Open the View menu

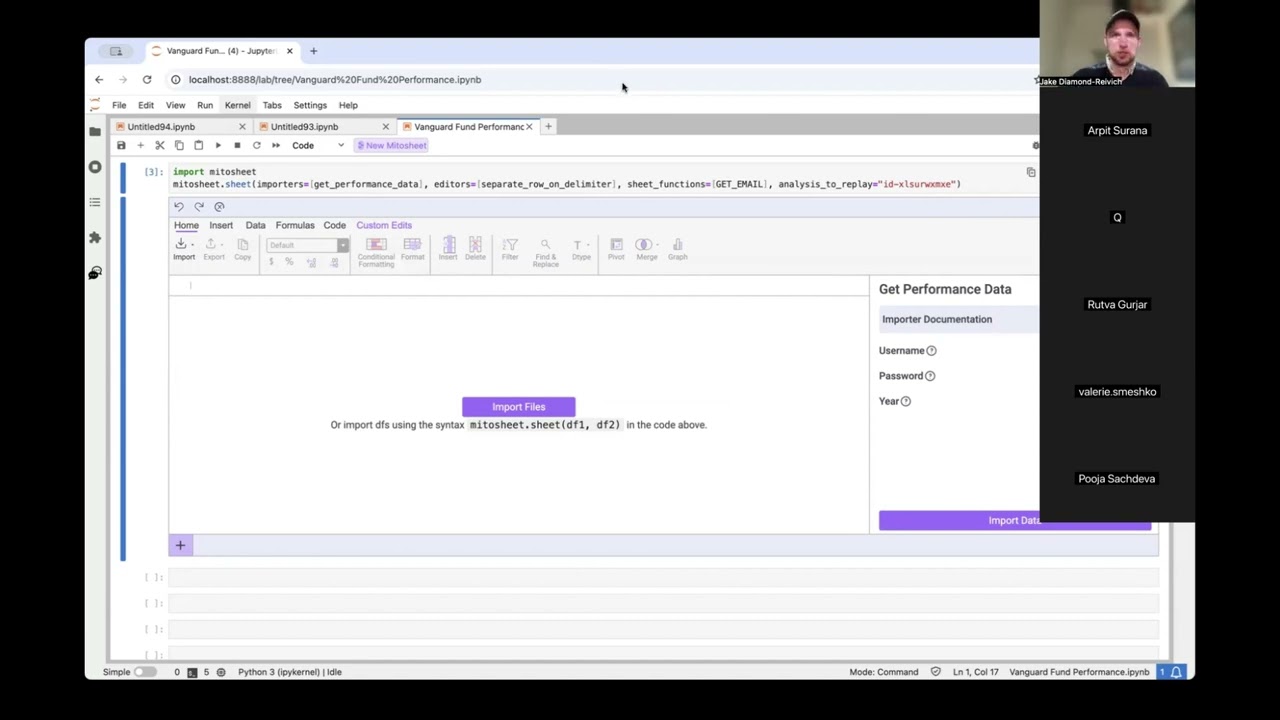tap(175, 105)
